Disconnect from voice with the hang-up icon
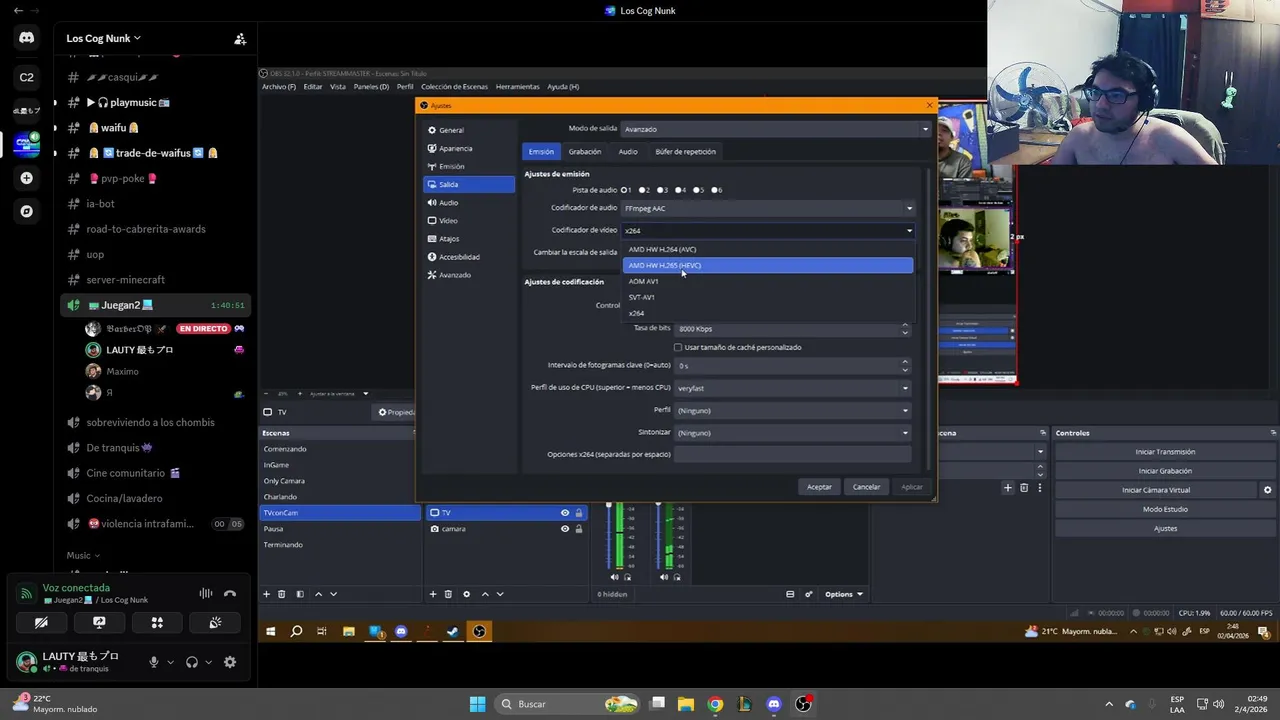This screenshot has height=720, width=1280. coord(230,593)
